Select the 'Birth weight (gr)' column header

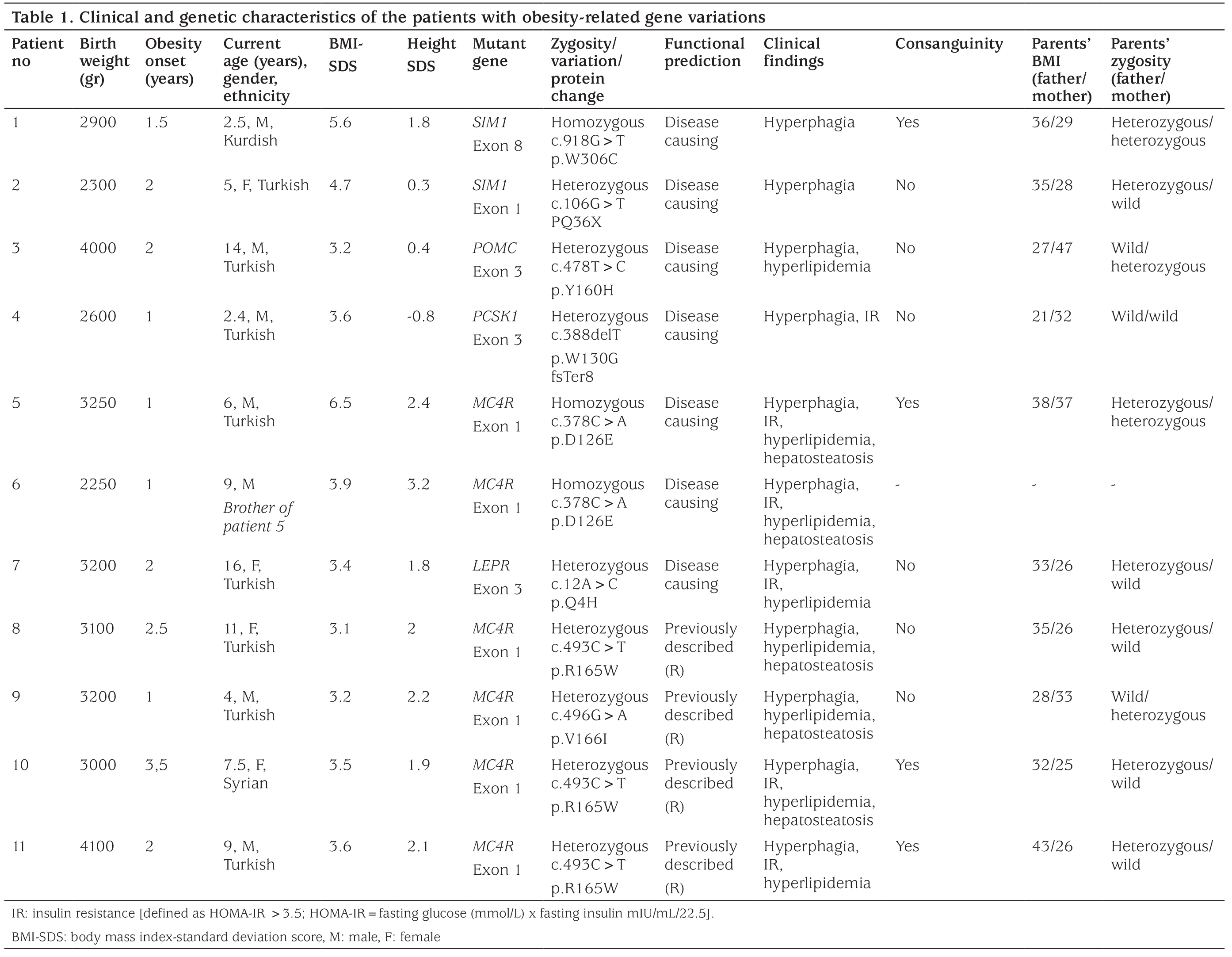click(104, 61)
